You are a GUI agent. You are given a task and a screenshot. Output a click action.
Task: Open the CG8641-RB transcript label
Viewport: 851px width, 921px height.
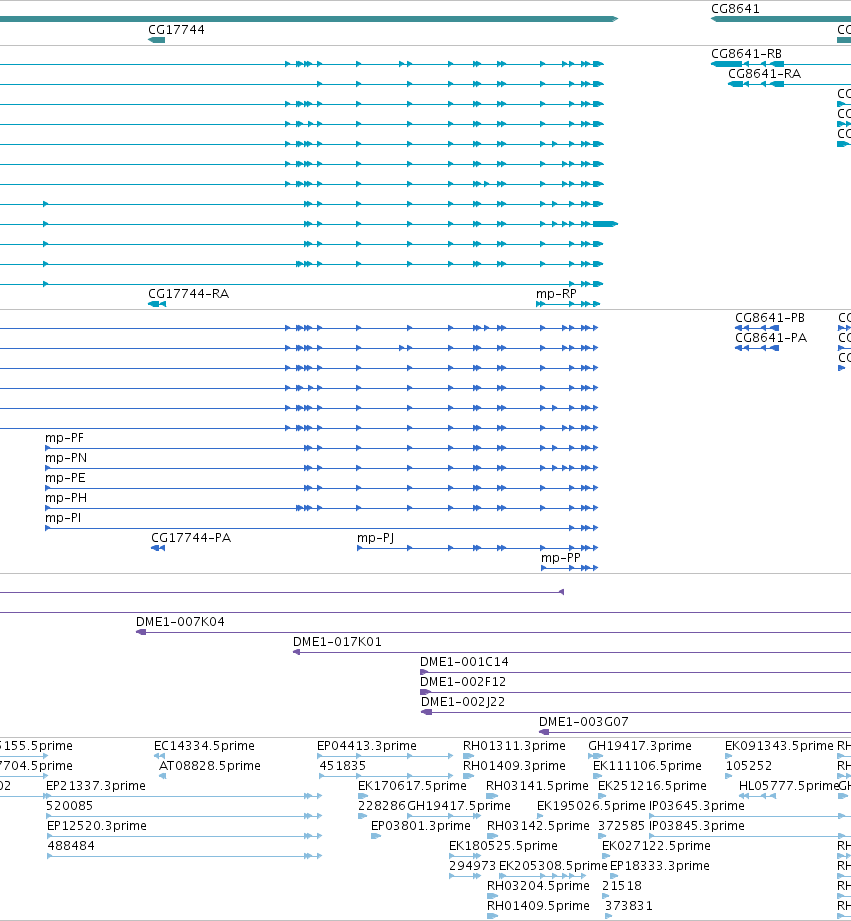coord(746,53)
